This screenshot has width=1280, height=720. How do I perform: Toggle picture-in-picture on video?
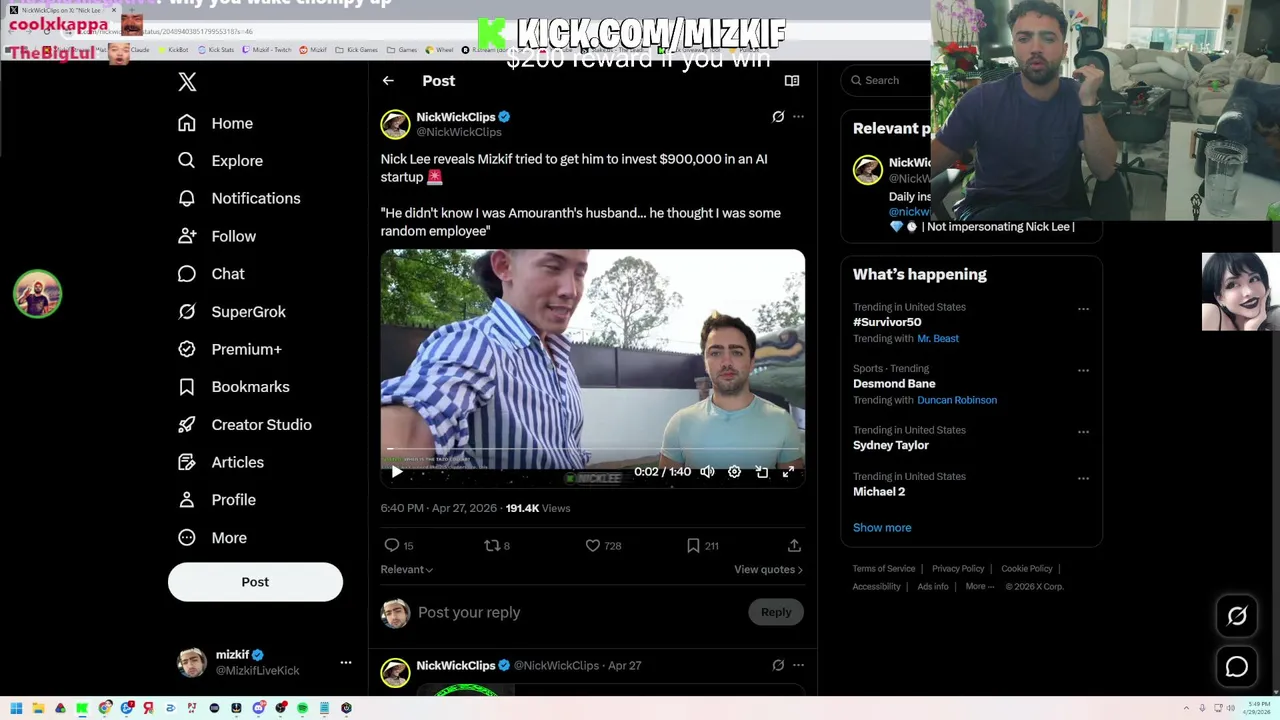coord(761,472)
